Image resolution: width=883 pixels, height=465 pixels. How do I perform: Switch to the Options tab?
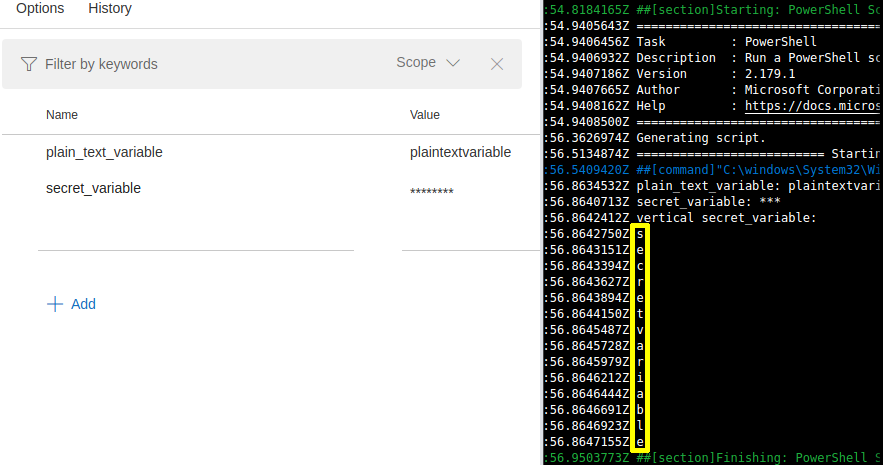click(40, 9)
